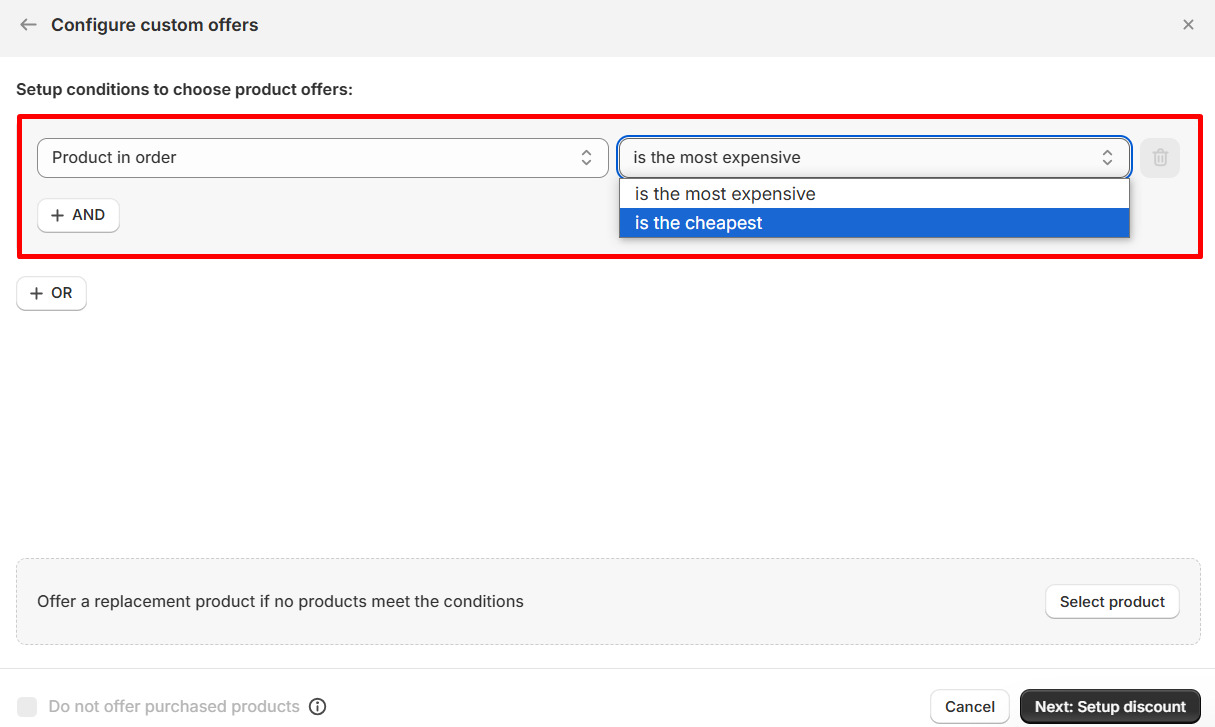Click the Offer a replacement product text
This screenshot has width=1215, height=727.
[x=280, y=602]
